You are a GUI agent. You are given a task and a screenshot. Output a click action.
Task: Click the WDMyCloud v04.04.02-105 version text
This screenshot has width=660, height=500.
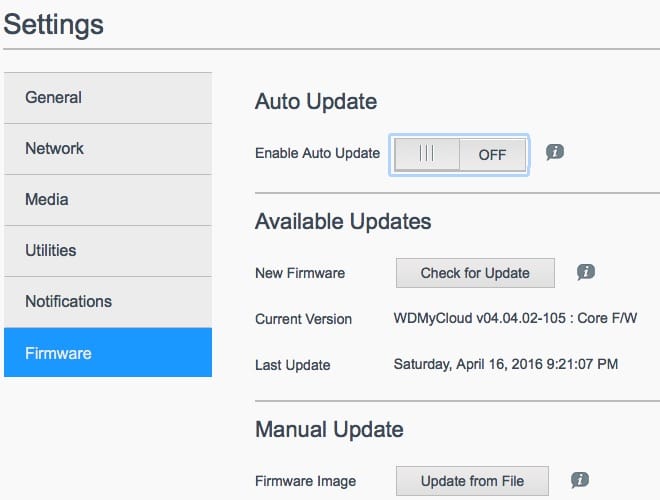[x=515, y=319]
